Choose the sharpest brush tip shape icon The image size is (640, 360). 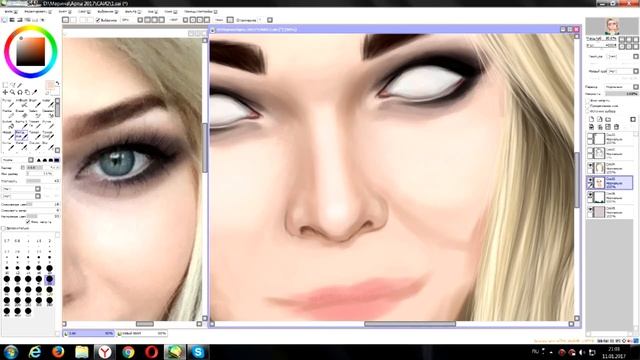39,160
